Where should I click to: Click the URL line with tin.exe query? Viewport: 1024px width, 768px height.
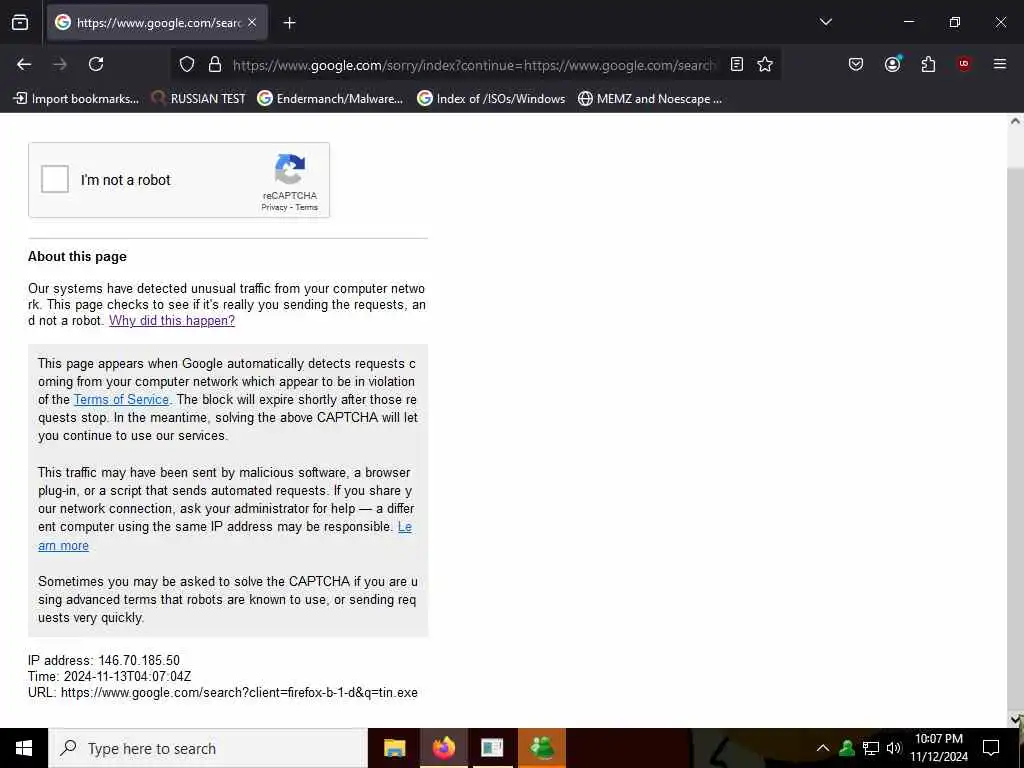[x=223, y=692]
